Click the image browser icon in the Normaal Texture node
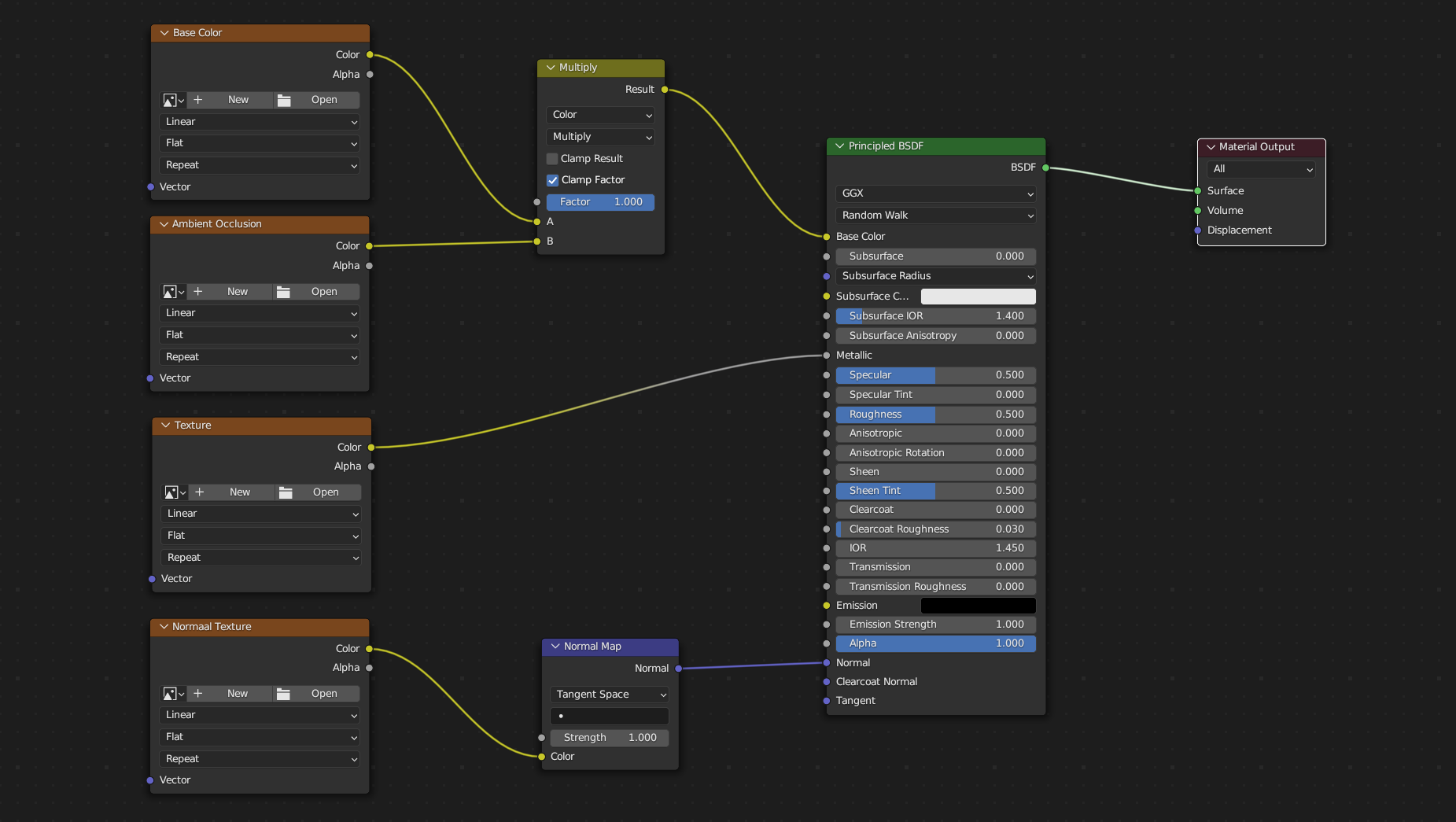 (x=172, y=693)
